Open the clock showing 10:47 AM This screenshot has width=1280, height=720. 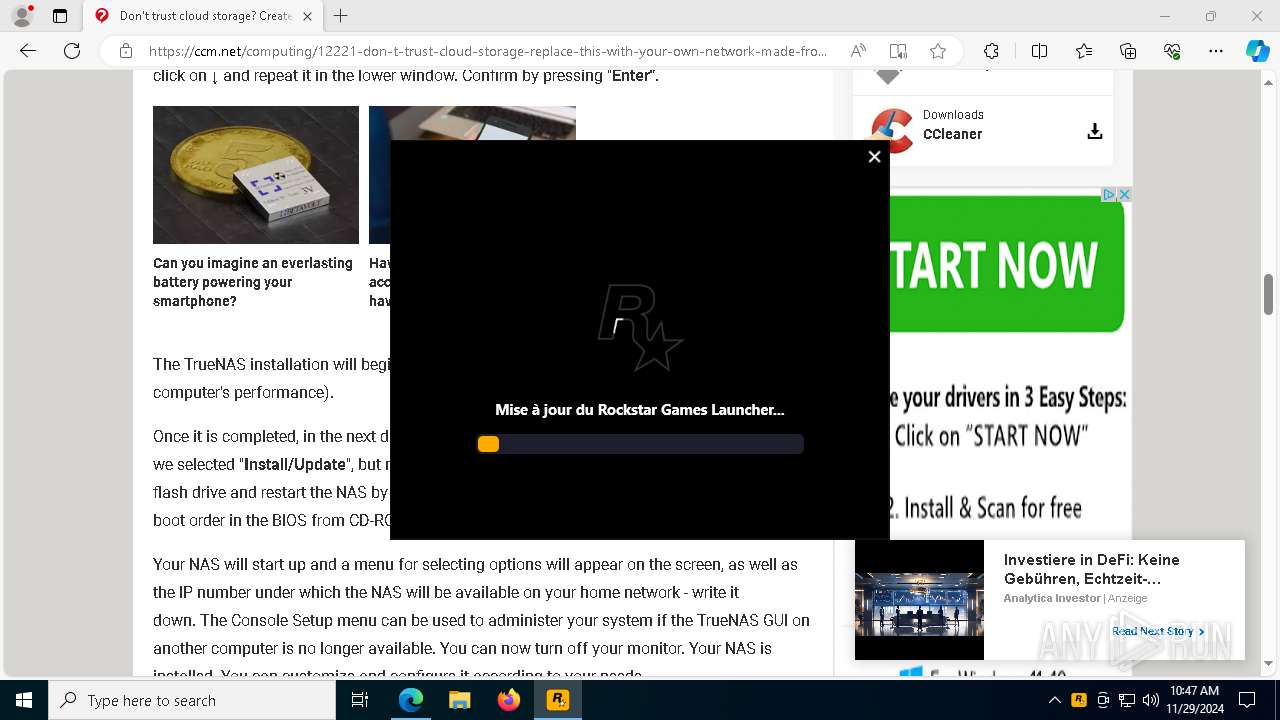(x=1195, y=700)
